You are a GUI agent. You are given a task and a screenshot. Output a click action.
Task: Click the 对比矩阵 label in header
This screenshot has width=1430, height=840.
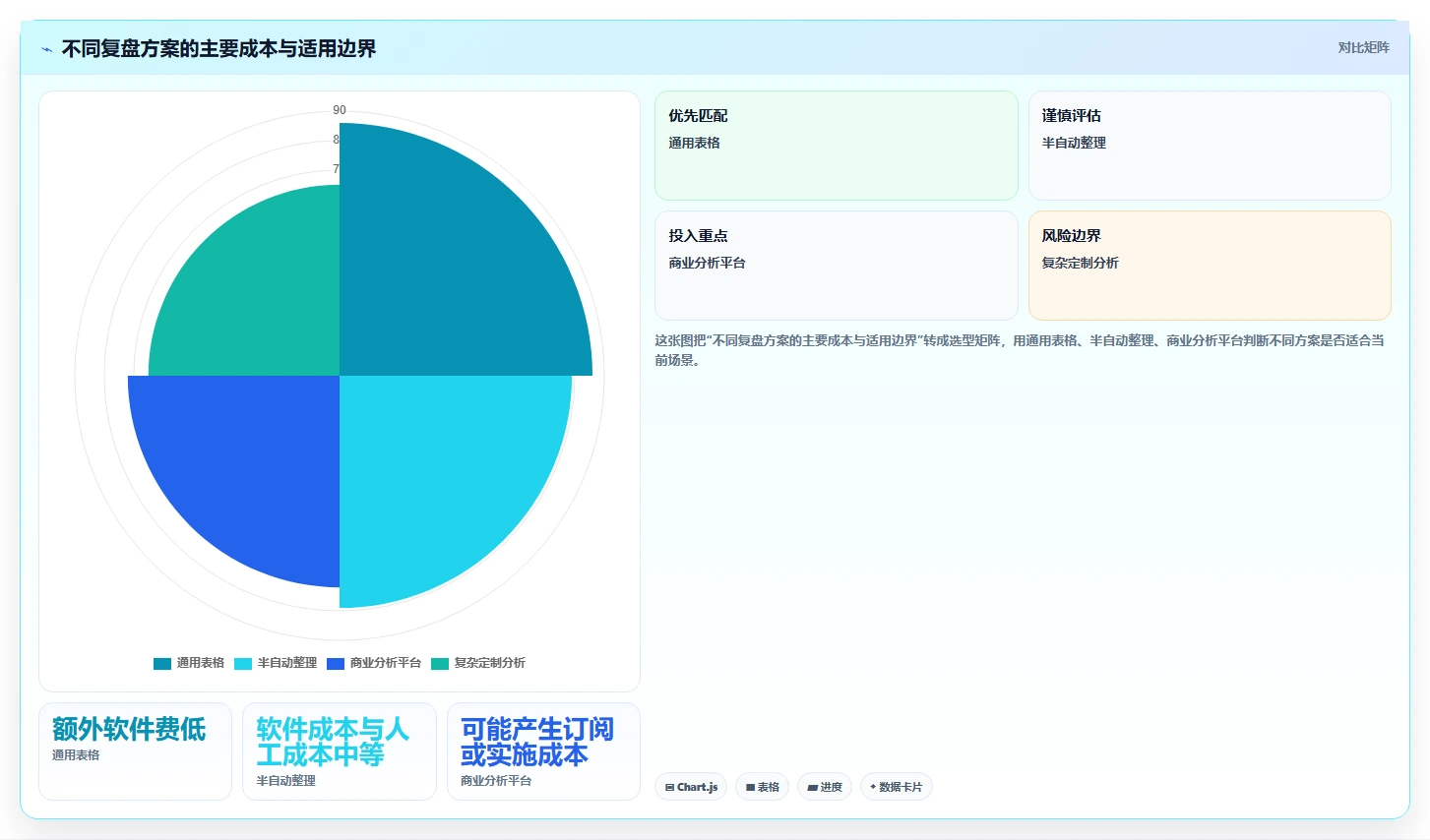pyautogui.click(x=1363, y=47)
